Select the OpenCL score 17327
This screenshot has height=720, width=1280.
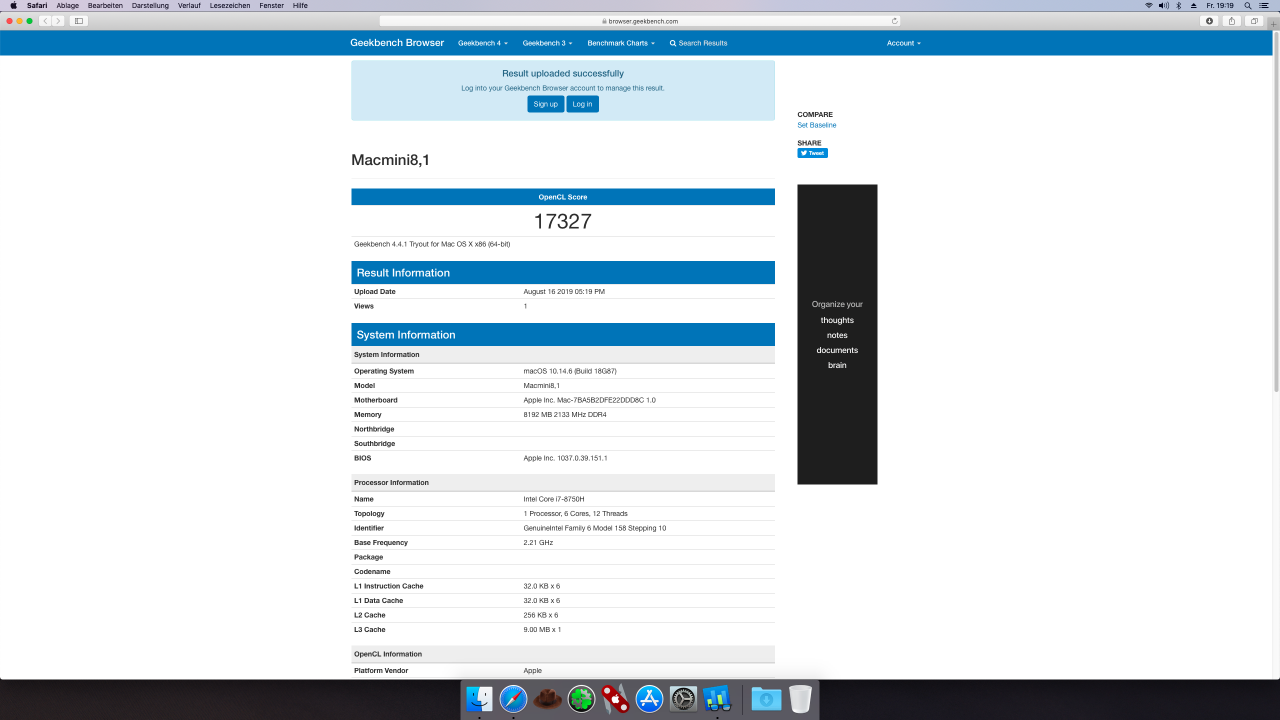[x=563, y=222]
